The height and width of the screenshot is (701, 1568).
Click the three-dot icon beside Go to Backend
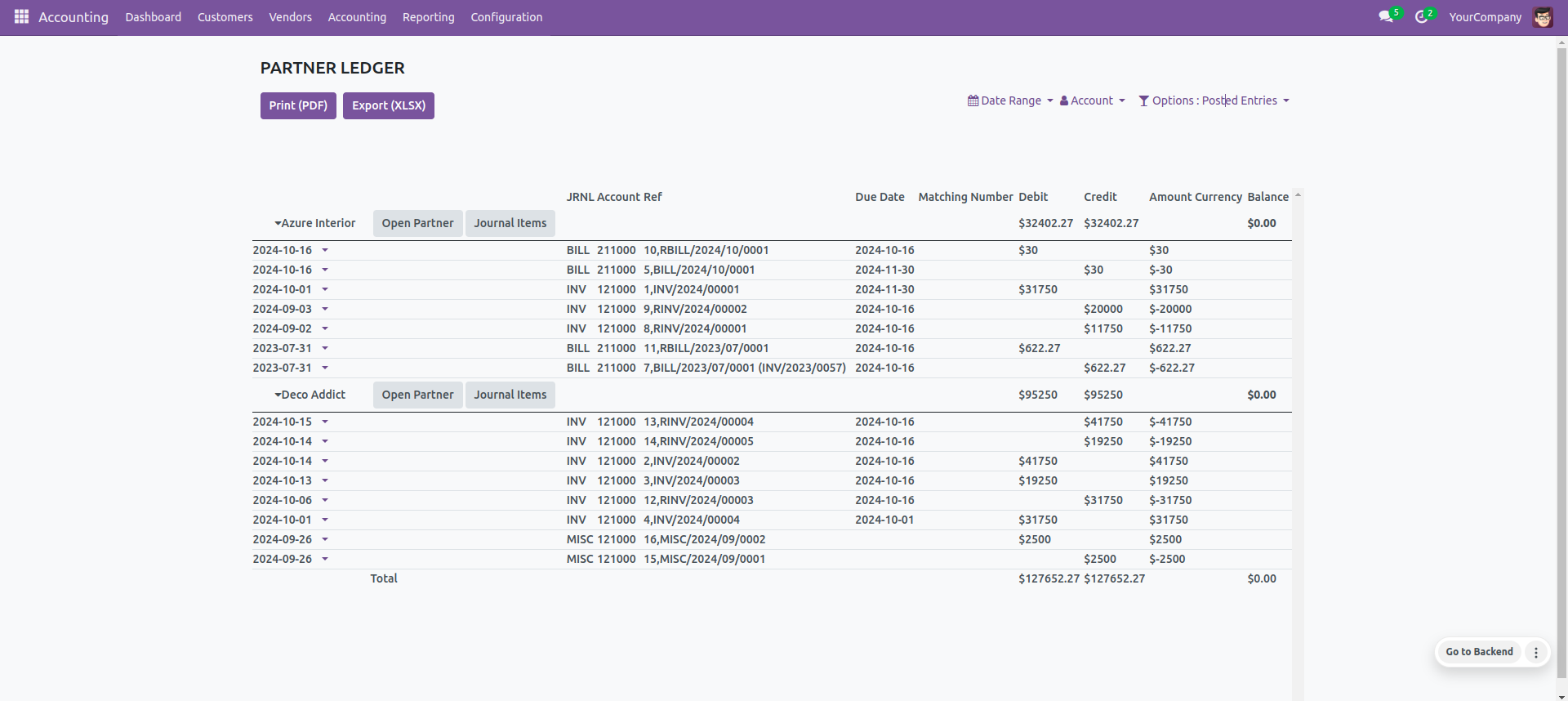tap(1535, 652)
